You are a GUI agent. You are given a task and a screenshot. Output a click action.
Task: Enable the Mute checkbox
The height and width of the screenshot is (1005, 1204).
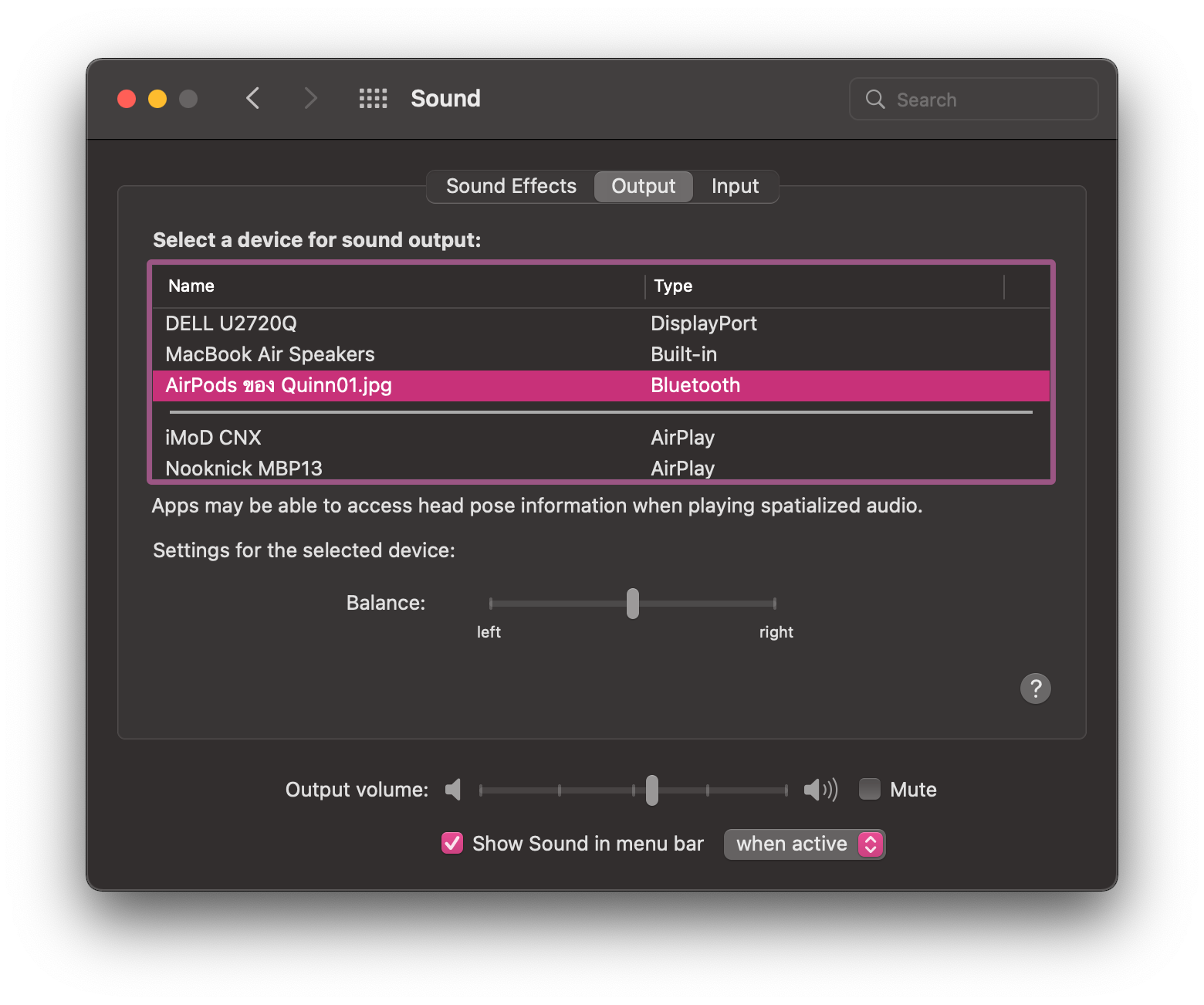tap(870, 789)
